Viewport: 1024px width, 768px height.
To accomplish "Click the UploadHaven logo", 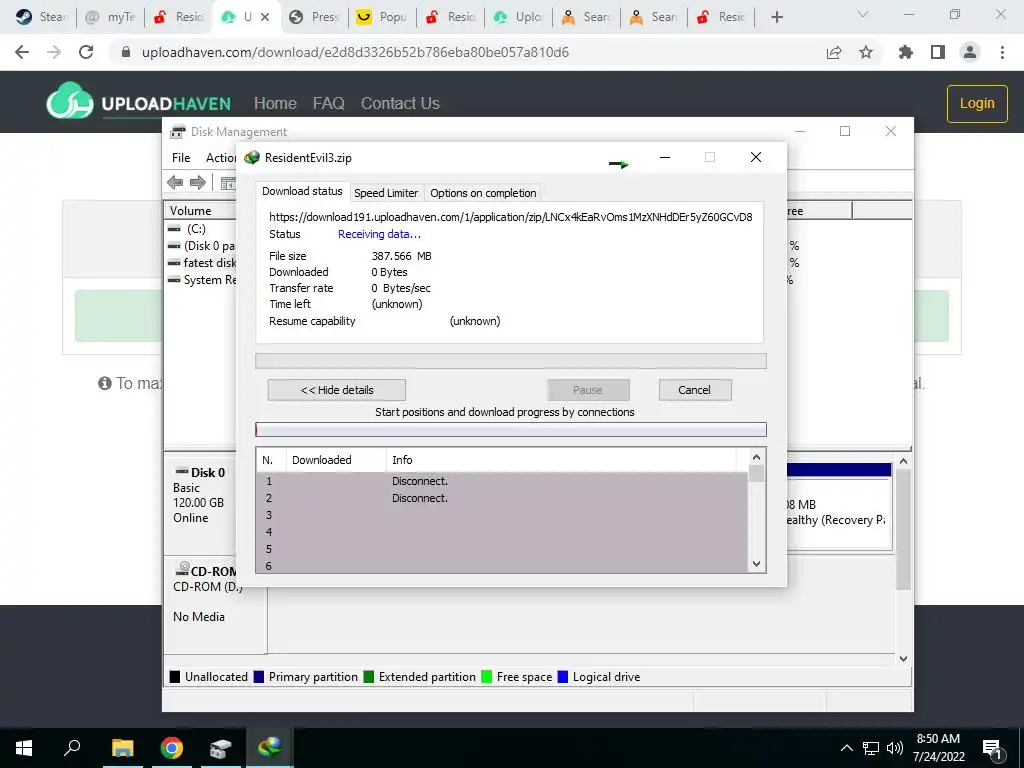I will pyautogui.click(x=138, y=102).
